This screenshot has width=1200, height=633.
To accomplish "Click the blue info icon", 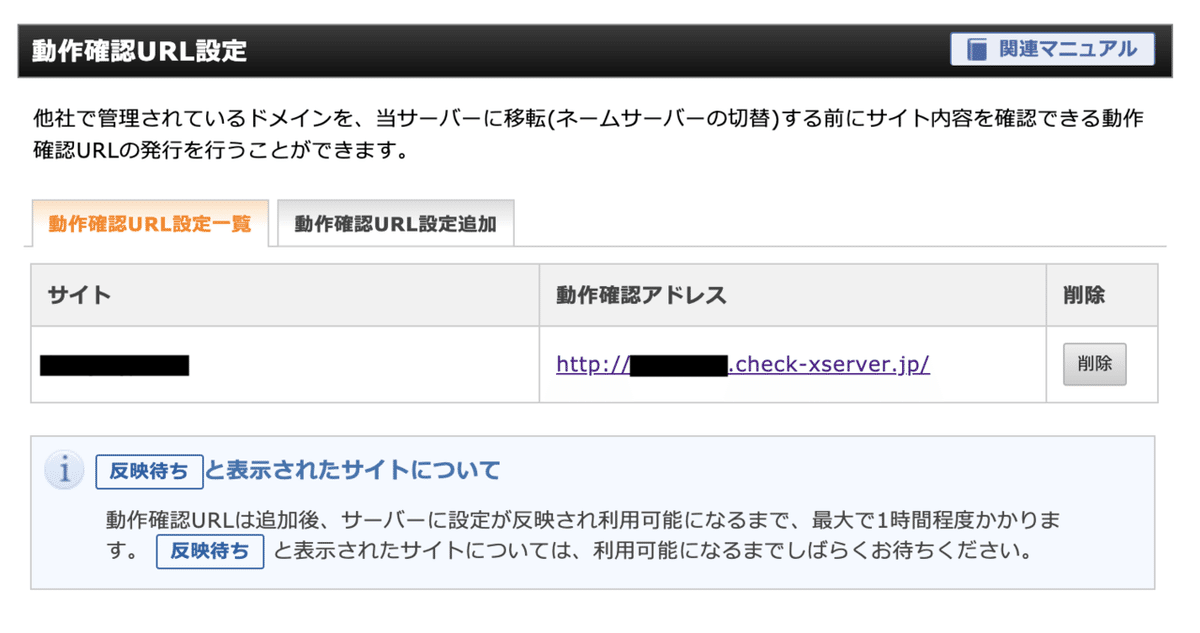I will [65, 470].
